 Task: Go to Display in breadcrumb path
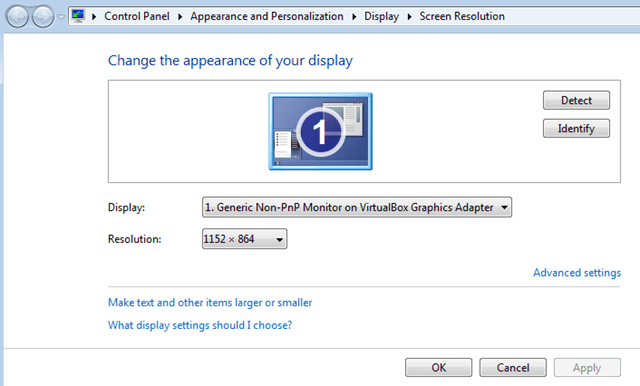(x=381, y=16)
